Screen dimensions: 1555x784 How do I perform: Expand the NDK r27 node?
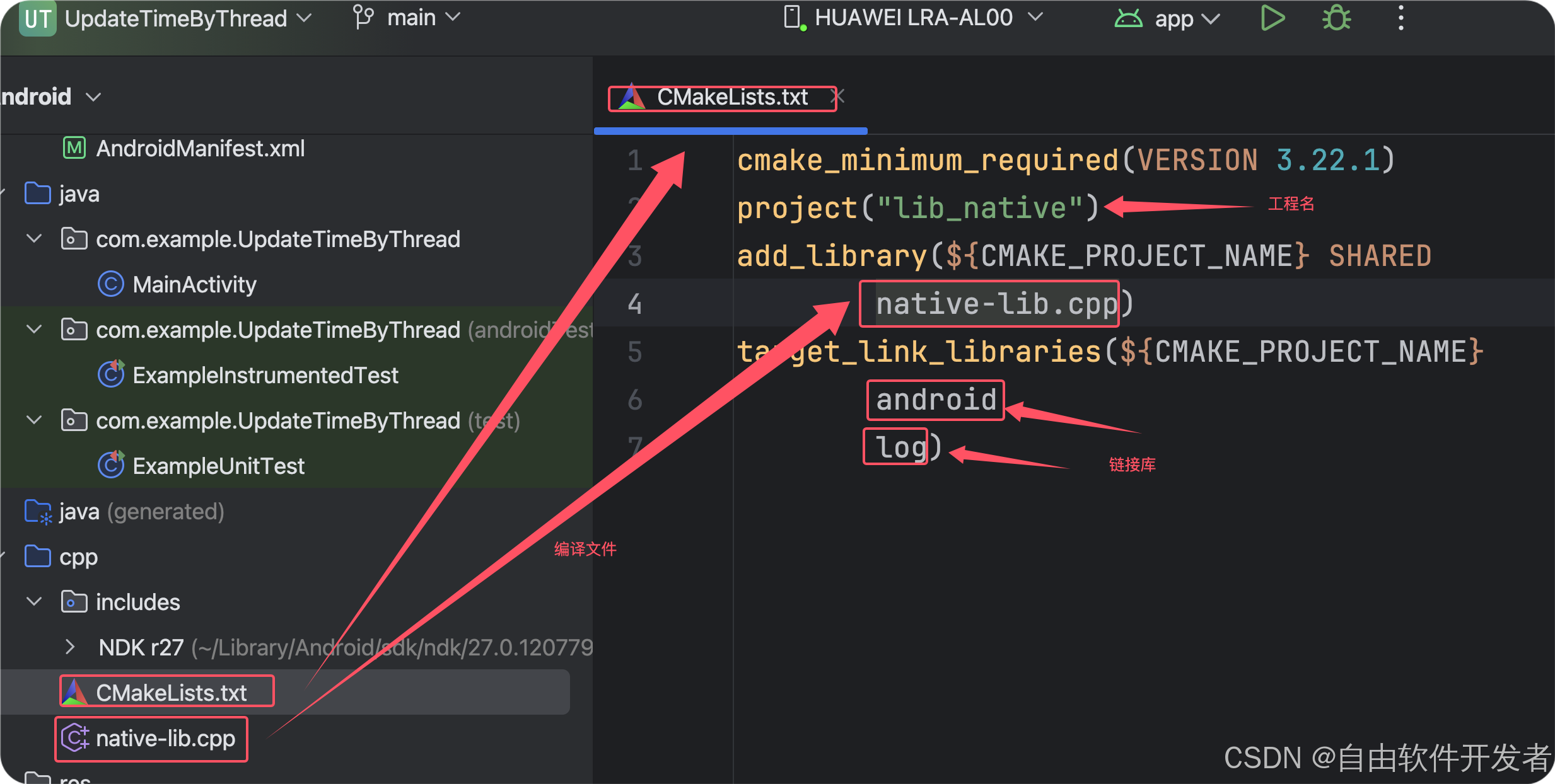(x=70, y=647)
